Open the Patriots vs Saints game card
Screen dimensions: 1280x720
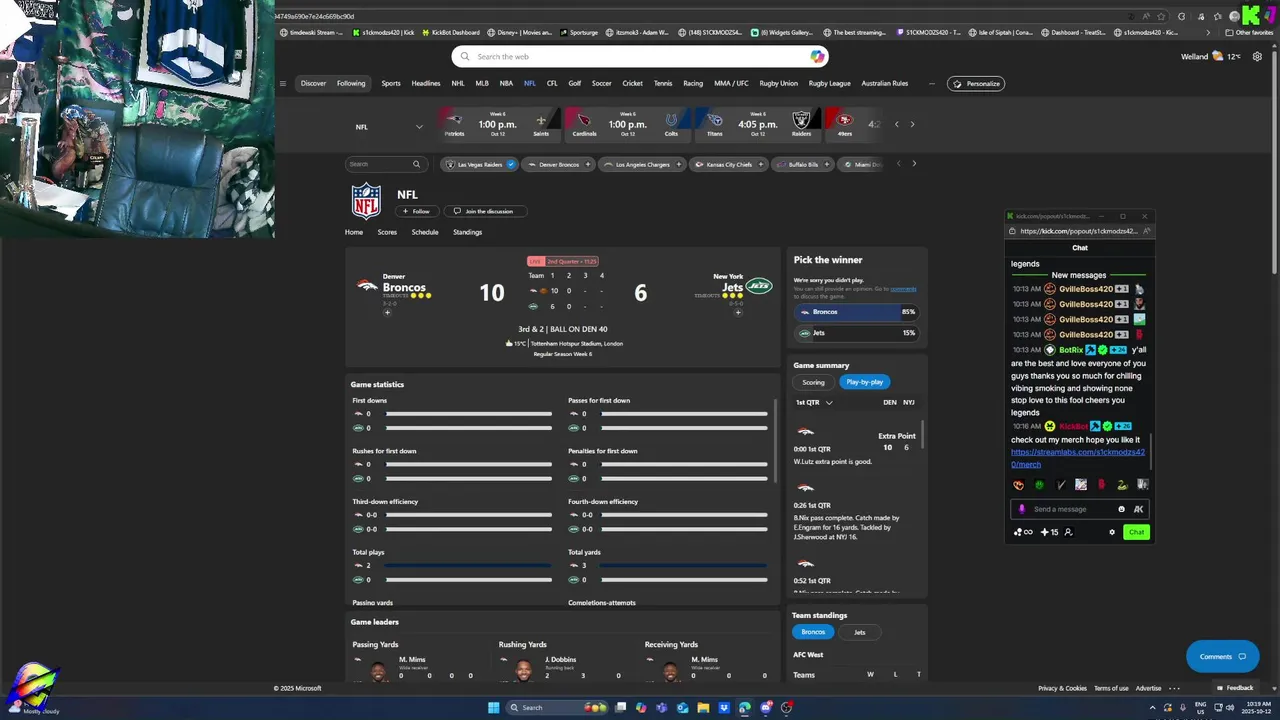(x=497, y=124)
